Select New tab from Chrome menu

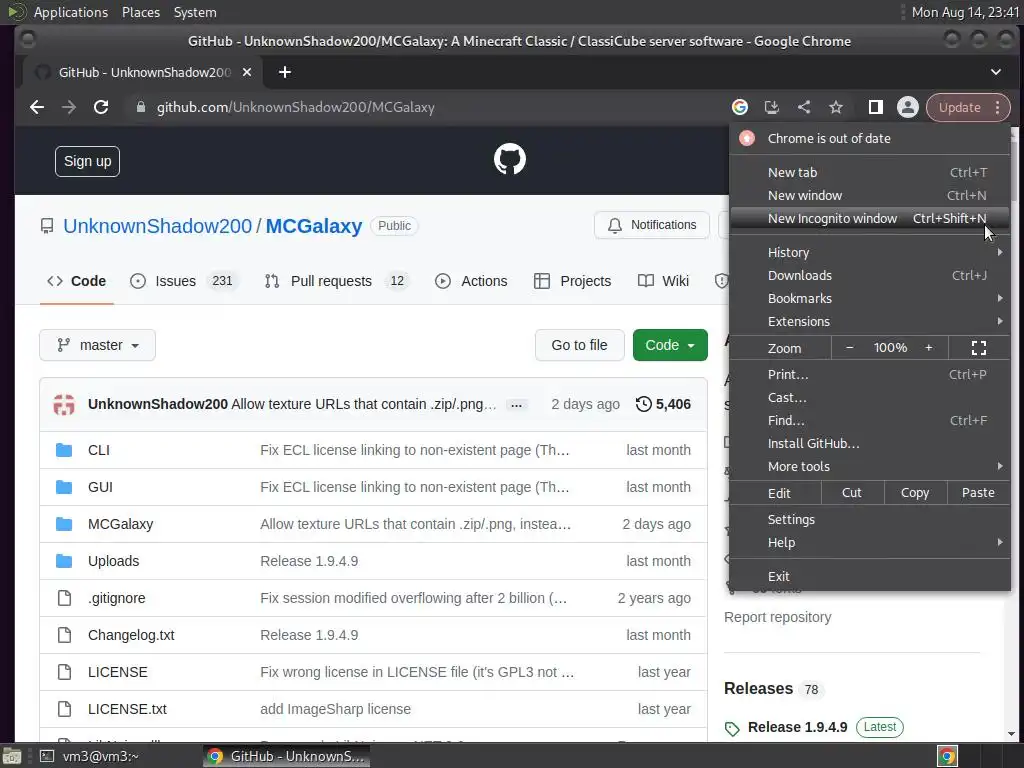tap(869, 172)
